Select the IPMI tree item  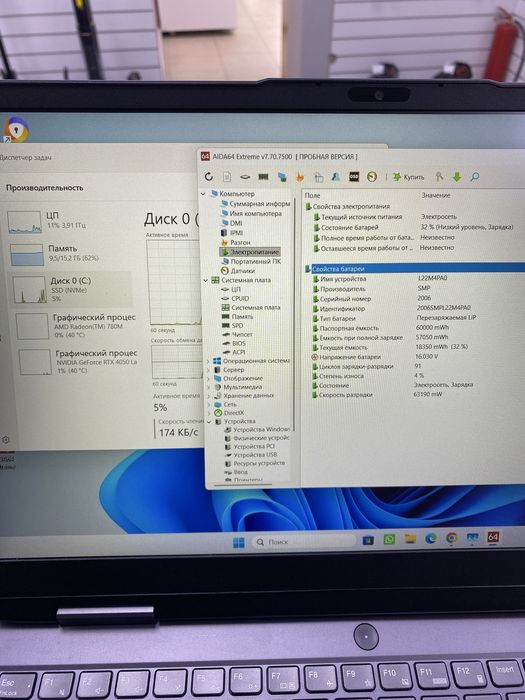(232, 233)
